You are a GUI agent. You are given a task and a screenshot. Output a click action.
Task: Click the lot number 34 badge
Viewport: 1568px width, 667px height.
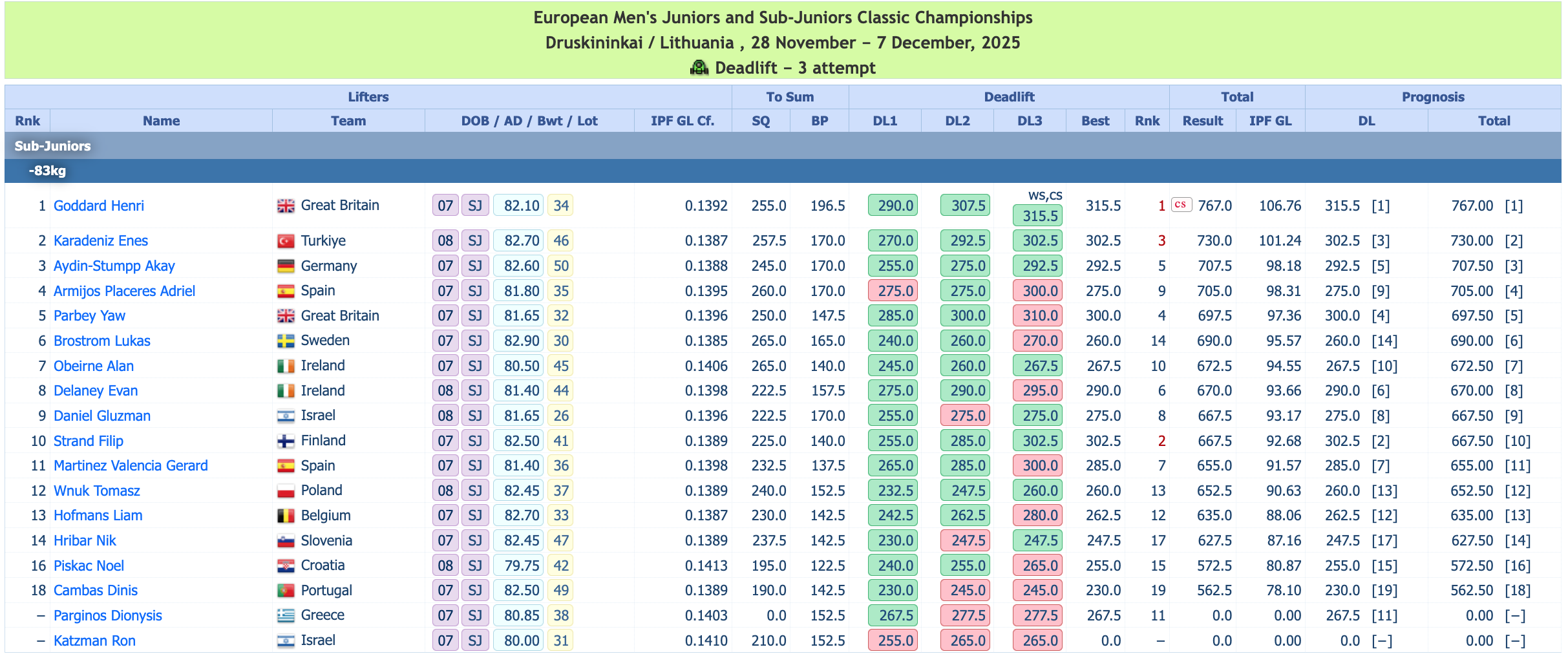(560, 206)
